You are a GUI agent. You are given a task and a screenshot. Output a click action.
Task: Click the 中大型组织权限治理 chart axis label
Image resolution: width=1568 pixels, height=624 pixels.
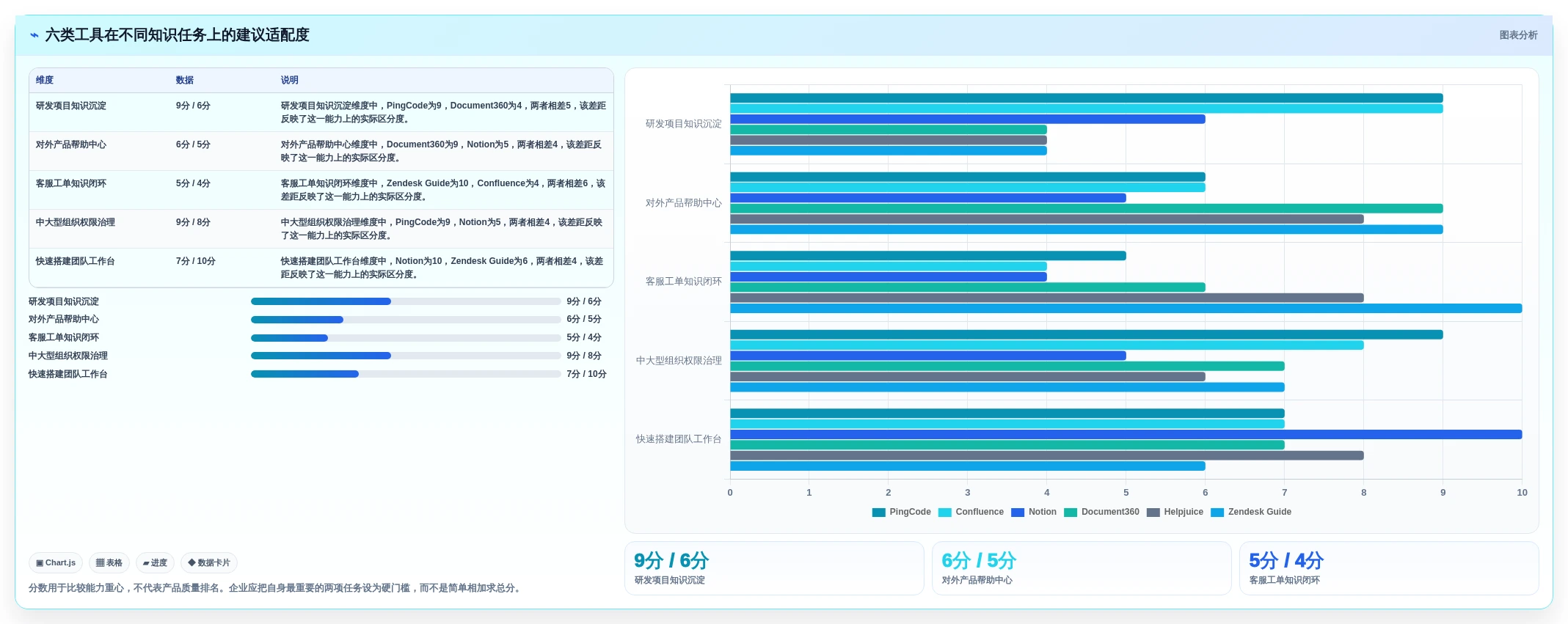(x=679, y=361)
